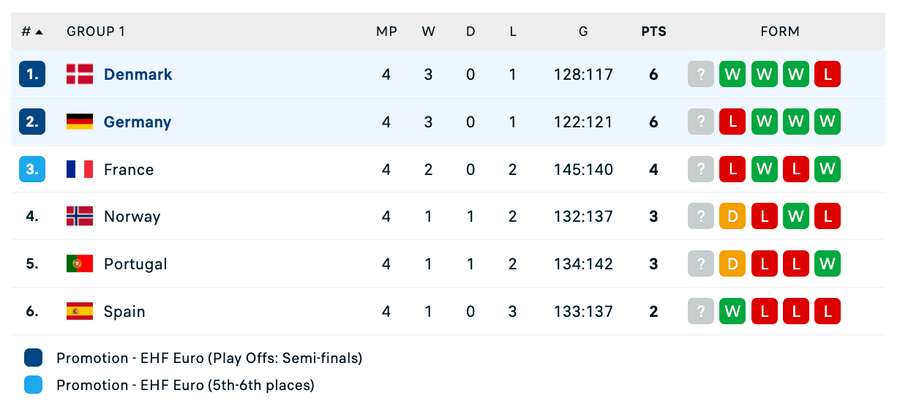Open the Denmark team link
Screen dimensions: 900x407
tap(138, 74)
